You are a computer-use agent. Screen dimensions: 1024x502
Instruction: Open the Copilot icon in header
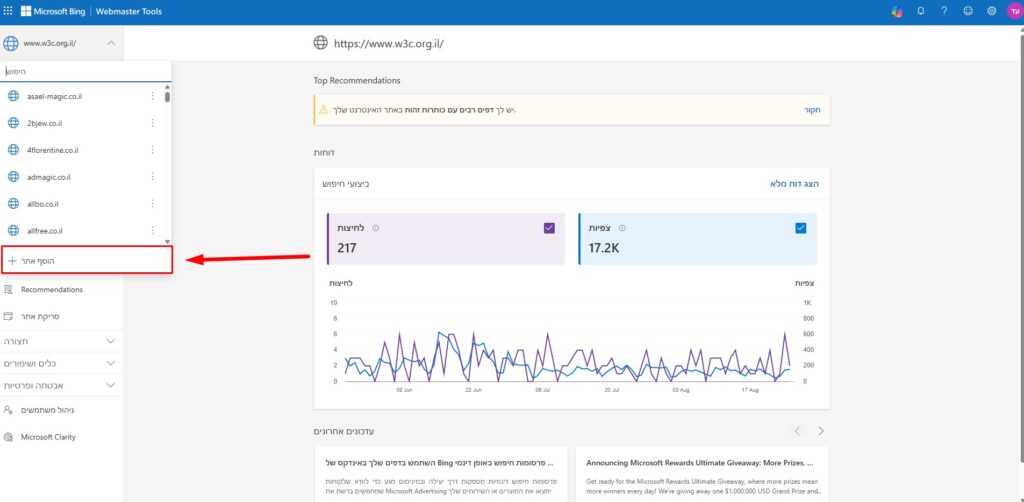pos(897,11)
